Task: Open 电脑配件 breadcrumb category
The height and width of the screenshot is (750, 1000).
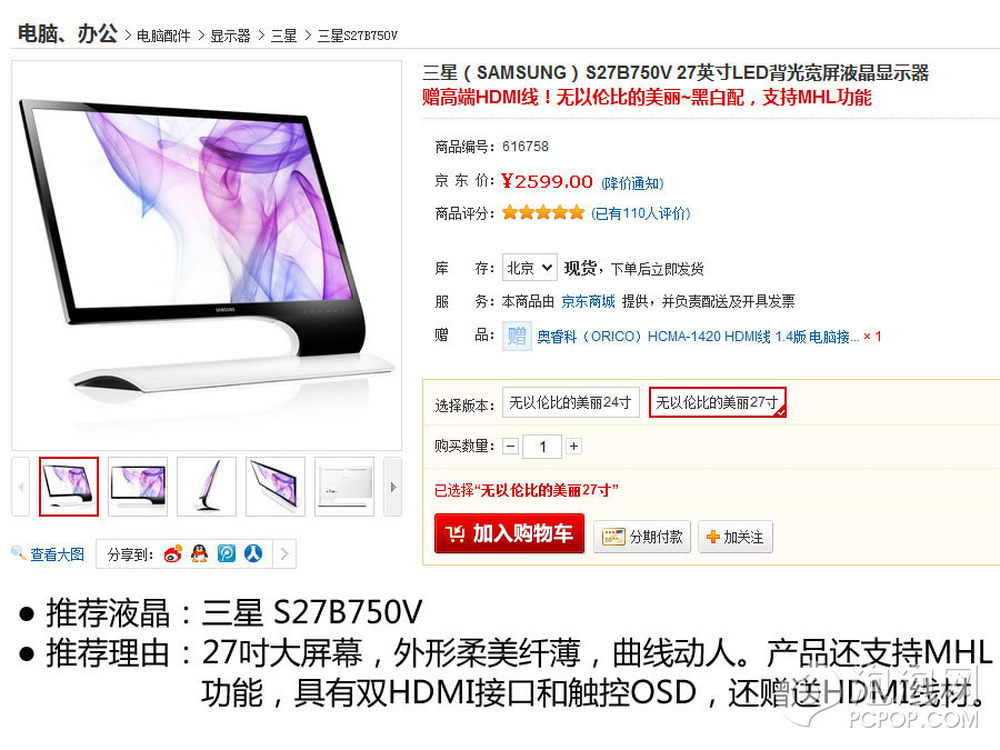Action: [x=163, y=36]
